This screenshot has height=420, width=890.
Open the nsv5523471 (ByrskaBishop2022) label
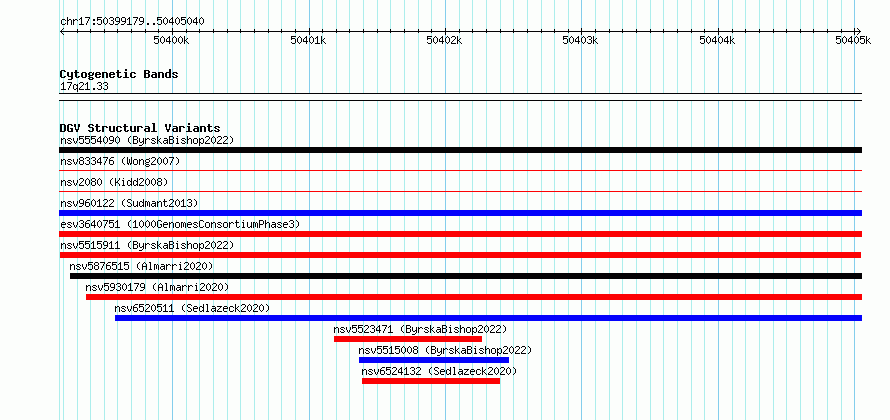pyautogui.click(x=420, y=329)
